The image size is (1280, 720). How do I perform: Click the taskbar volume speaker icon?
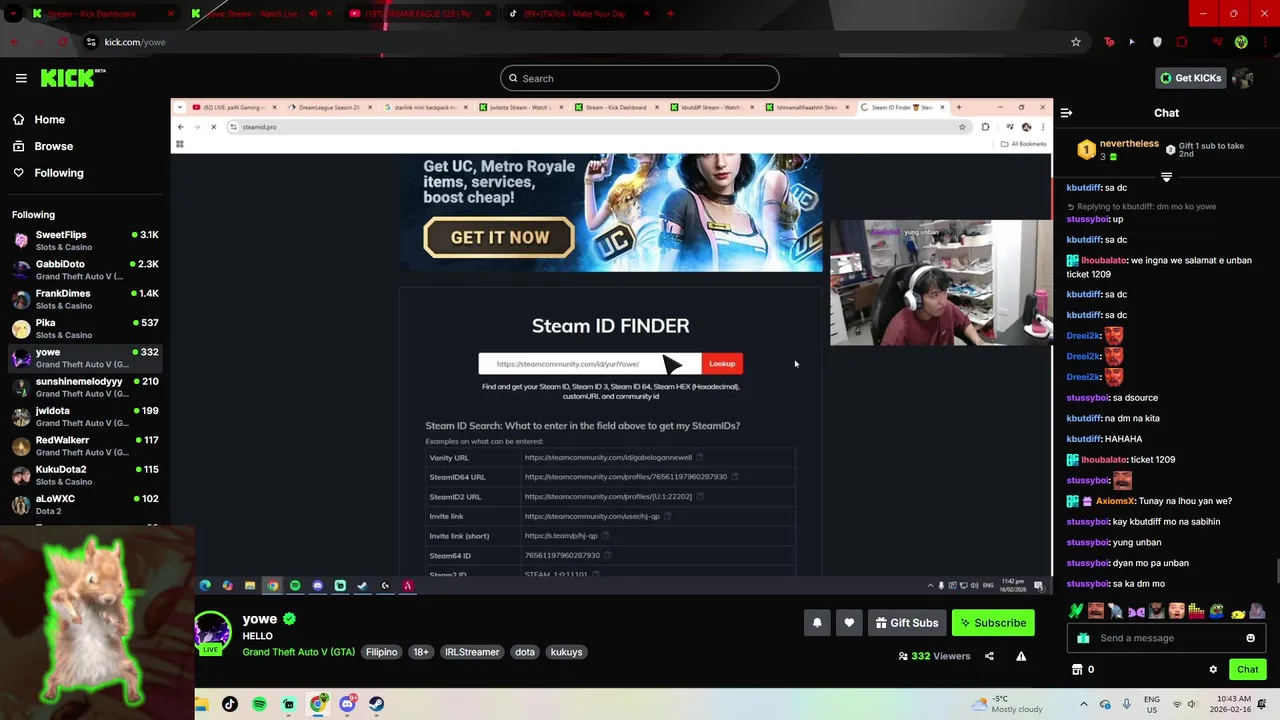point(1193,704)
